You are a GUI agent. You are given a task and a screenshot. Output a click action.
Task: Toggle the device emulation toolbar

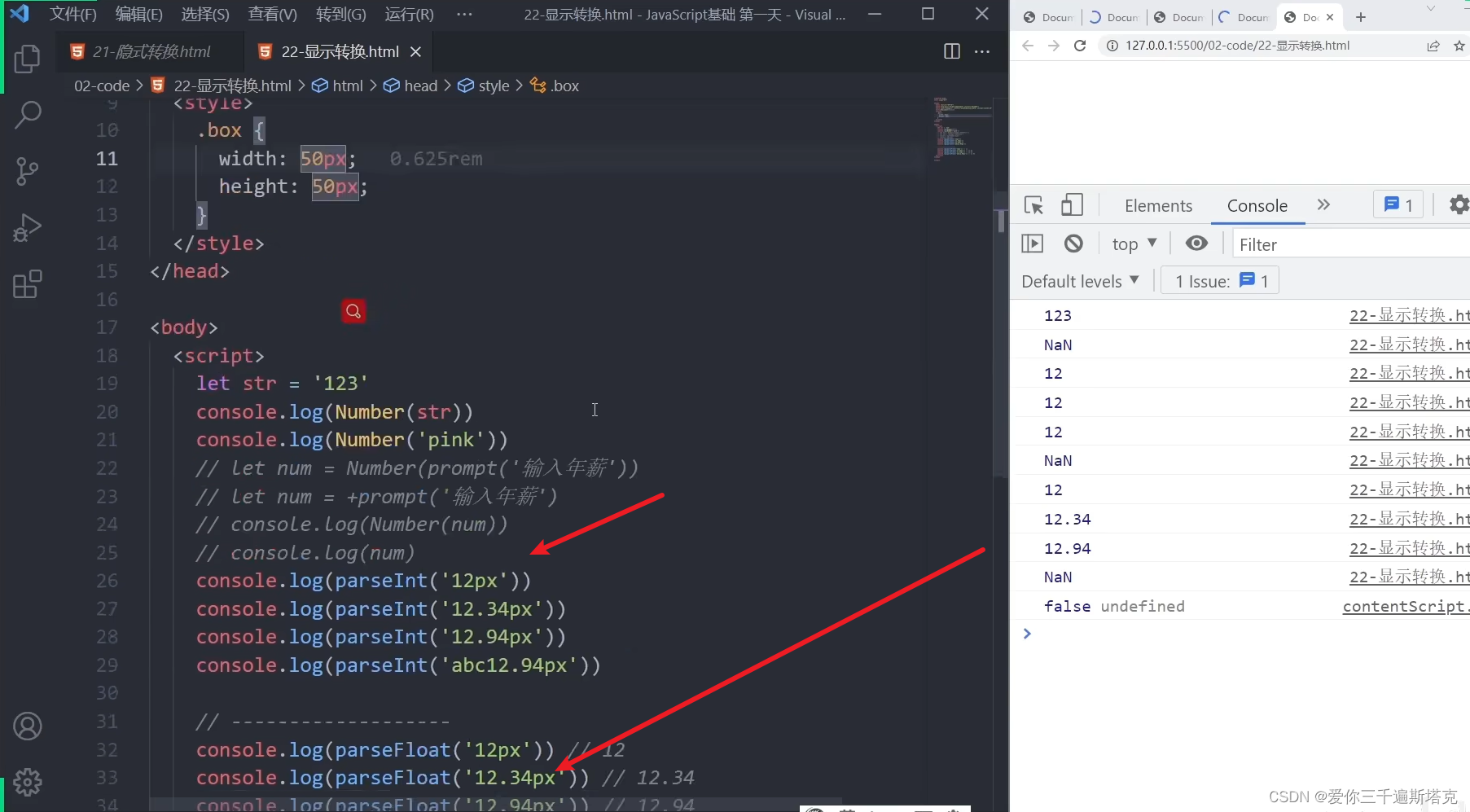pos(1072,205)
